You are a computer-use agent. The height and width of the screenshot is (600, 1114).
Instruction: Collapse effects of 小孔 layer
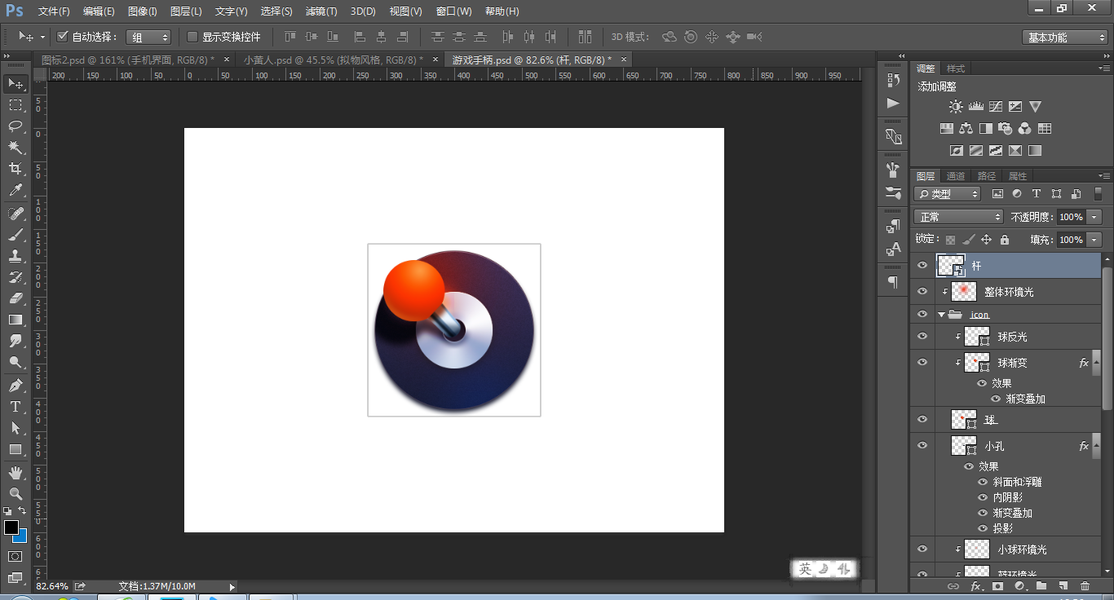pos(1095,445)
